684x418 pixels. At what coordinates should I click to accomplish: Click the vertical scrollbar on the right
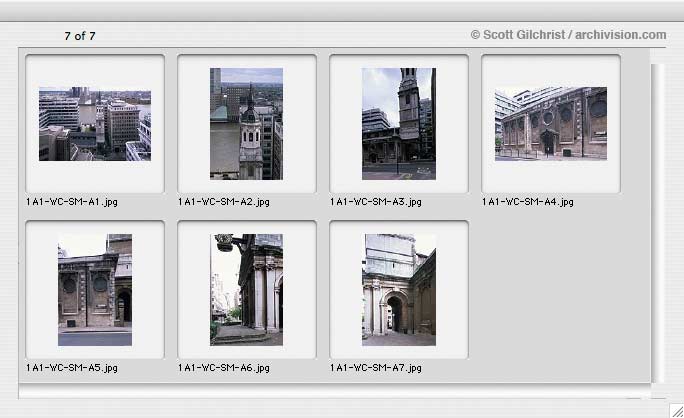click(657, 223)
